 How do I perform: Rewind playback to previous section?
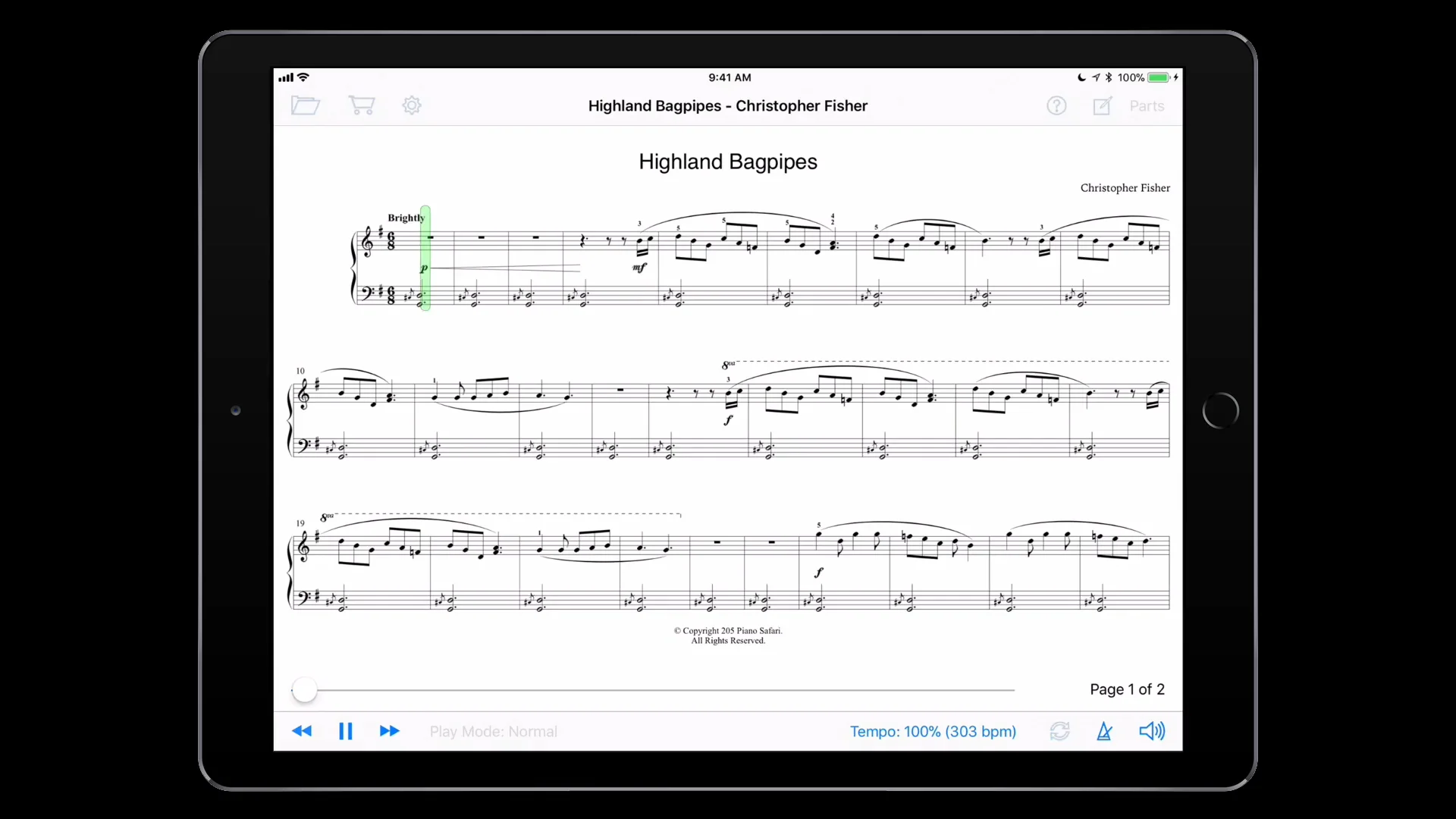[302, 731]
